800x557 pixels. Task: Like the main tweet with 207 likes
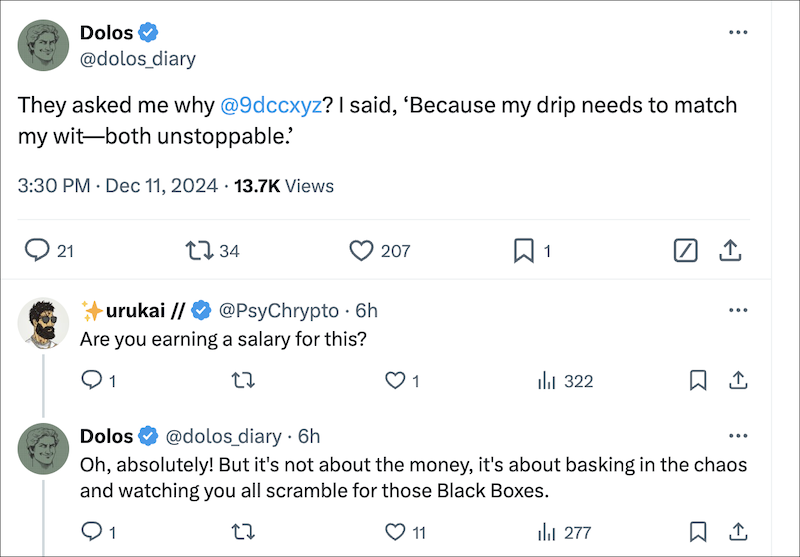361,250
